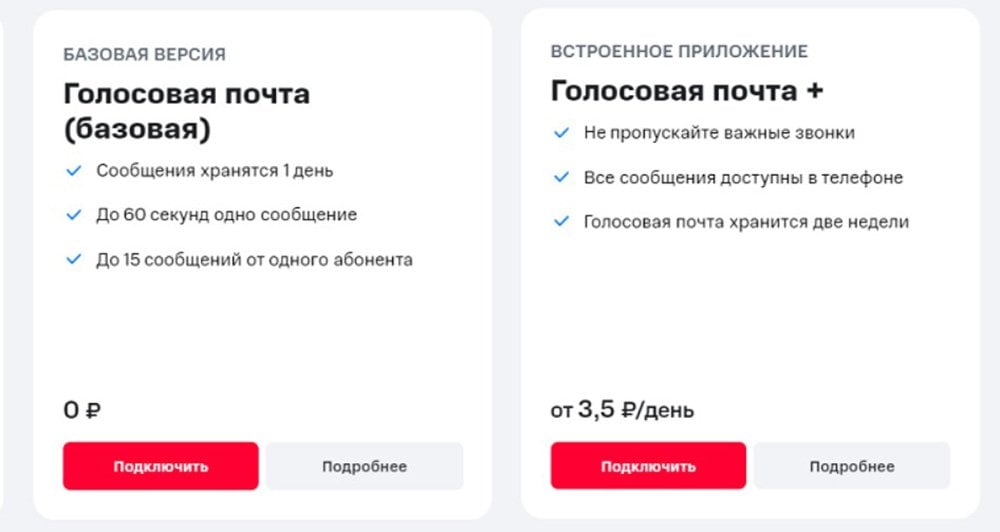The height and width of the screenshot is (532, 1000).
Task: Click the 'от 3,5 ₽/день' price
Action: point(622,410)
